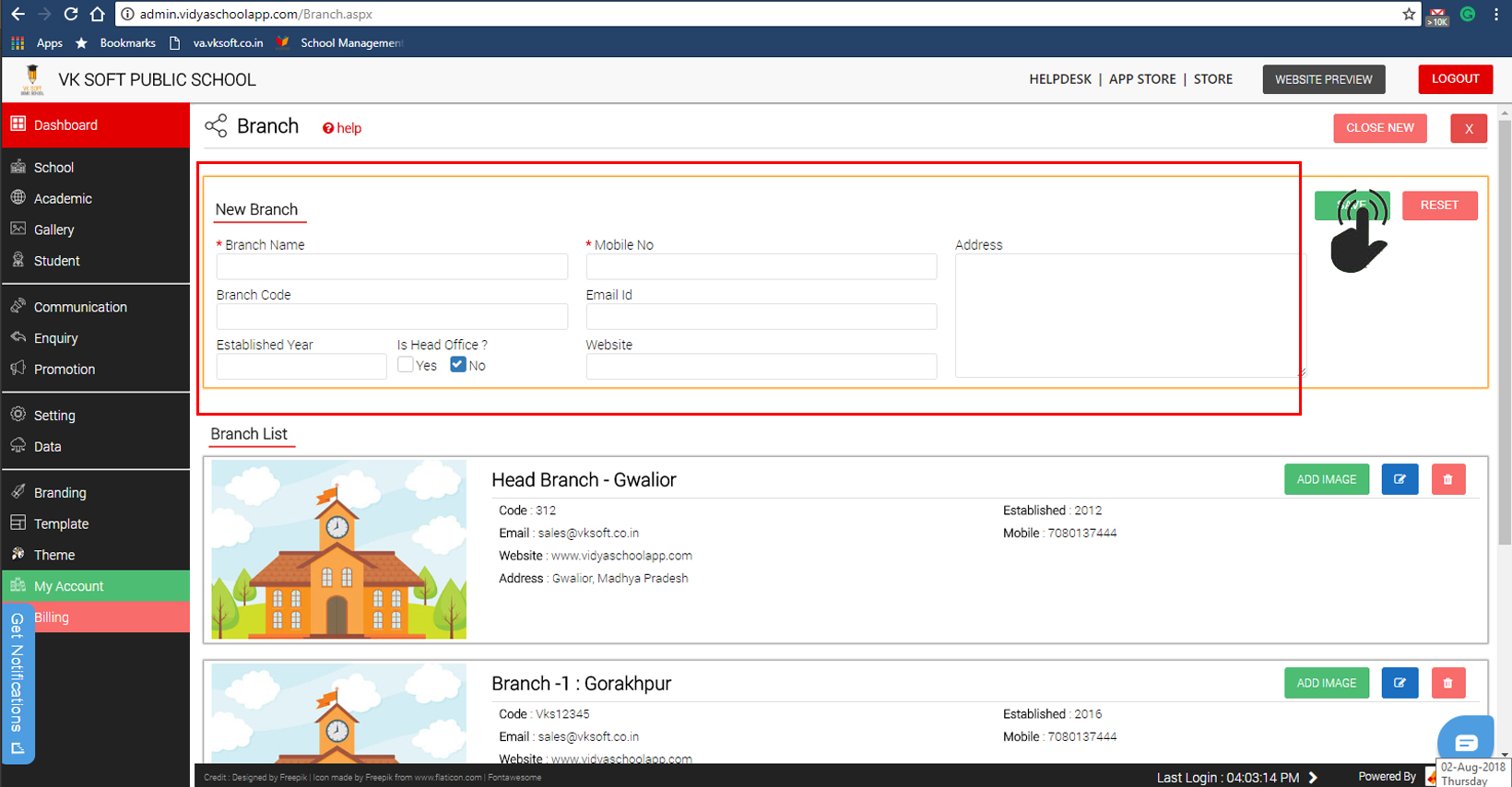Click CLOSE NEW button

click(x=1380, y=128)
